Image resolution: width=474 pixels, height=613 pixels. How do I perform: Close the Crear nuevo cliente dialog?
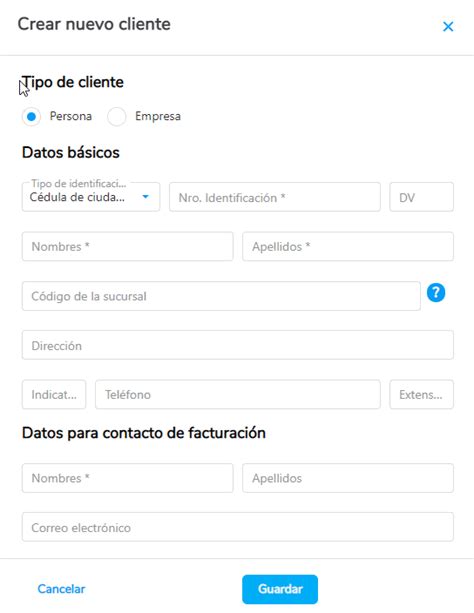pyautogui.click(x=448, y=27)
